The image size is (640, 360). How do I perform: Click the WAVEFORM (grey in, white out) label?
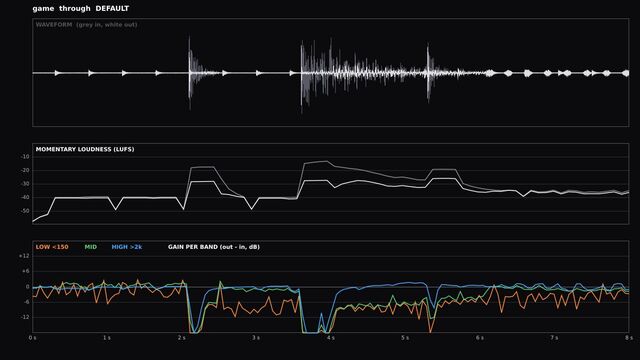pyautogui.click(x=86, y=24)
